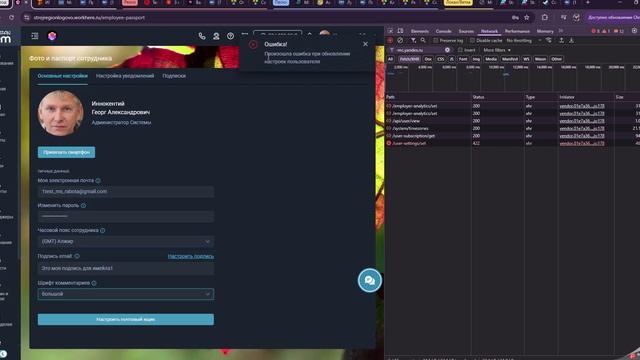Select the failed 422 user-settings/set request row
The height and width of the screenshot is (360, 640).
pos(513,143)
